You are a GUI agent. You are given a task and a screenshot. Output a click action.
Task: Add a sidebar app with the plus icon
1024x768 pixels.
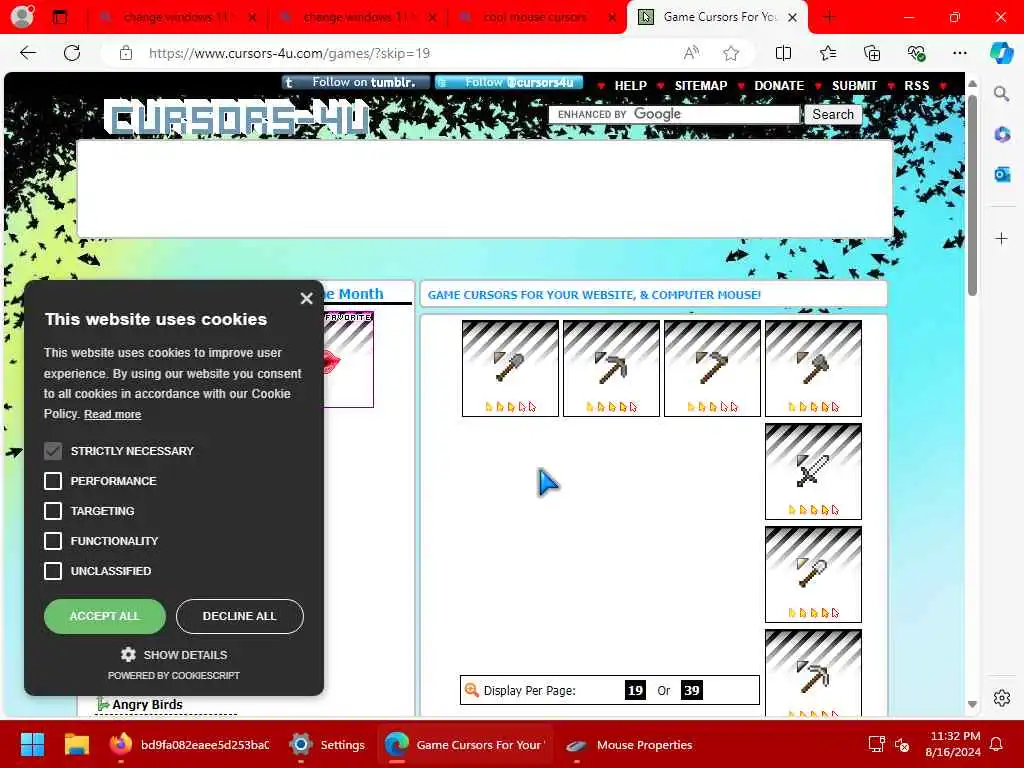(1001, 238)
